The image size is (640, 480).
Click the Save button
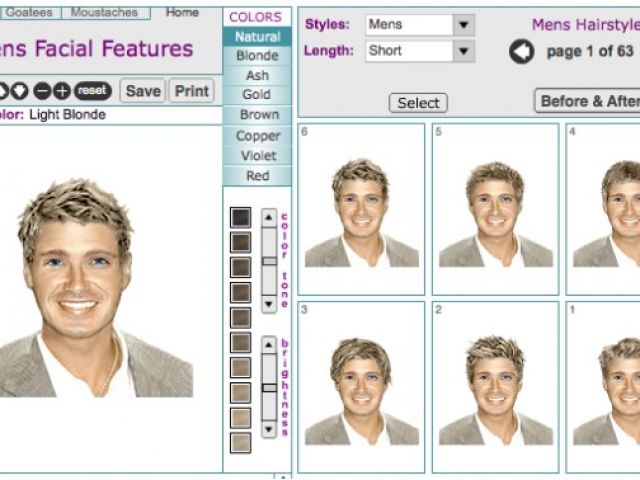pyautogui.click(x=143, y=91)
